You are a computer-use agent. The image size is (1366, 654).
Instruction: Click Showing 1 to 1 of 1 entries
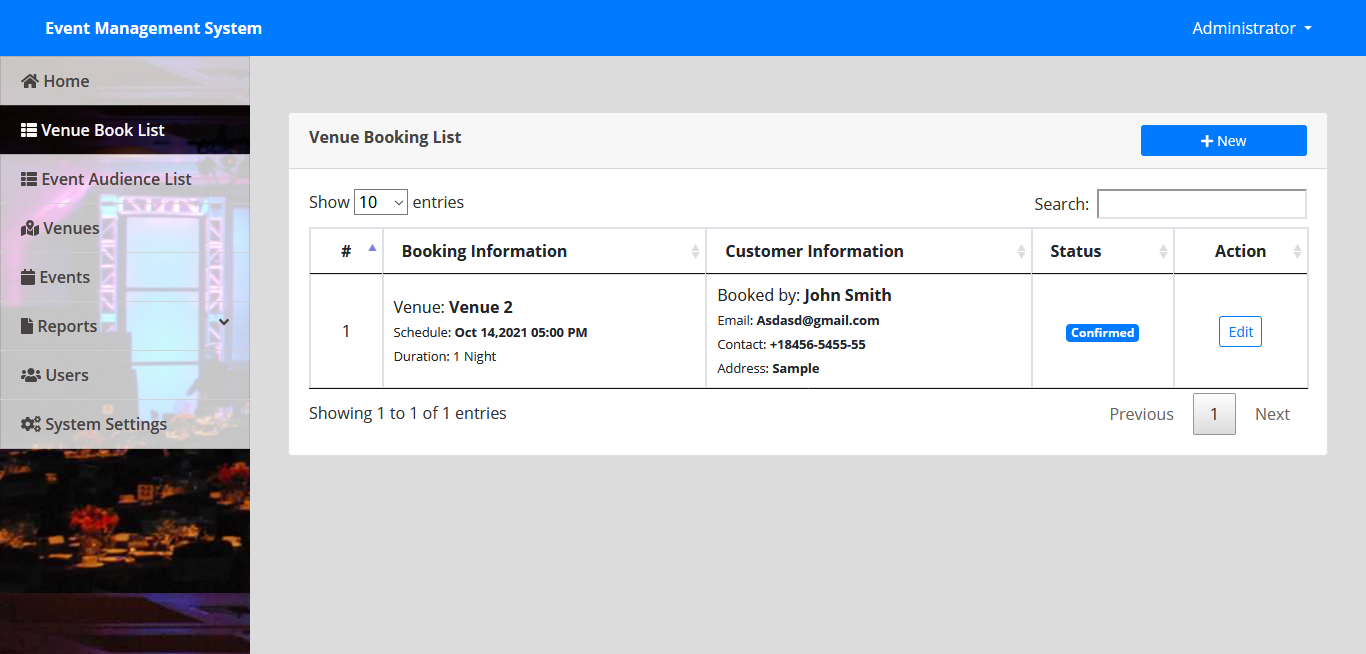(x=408, y=413)
